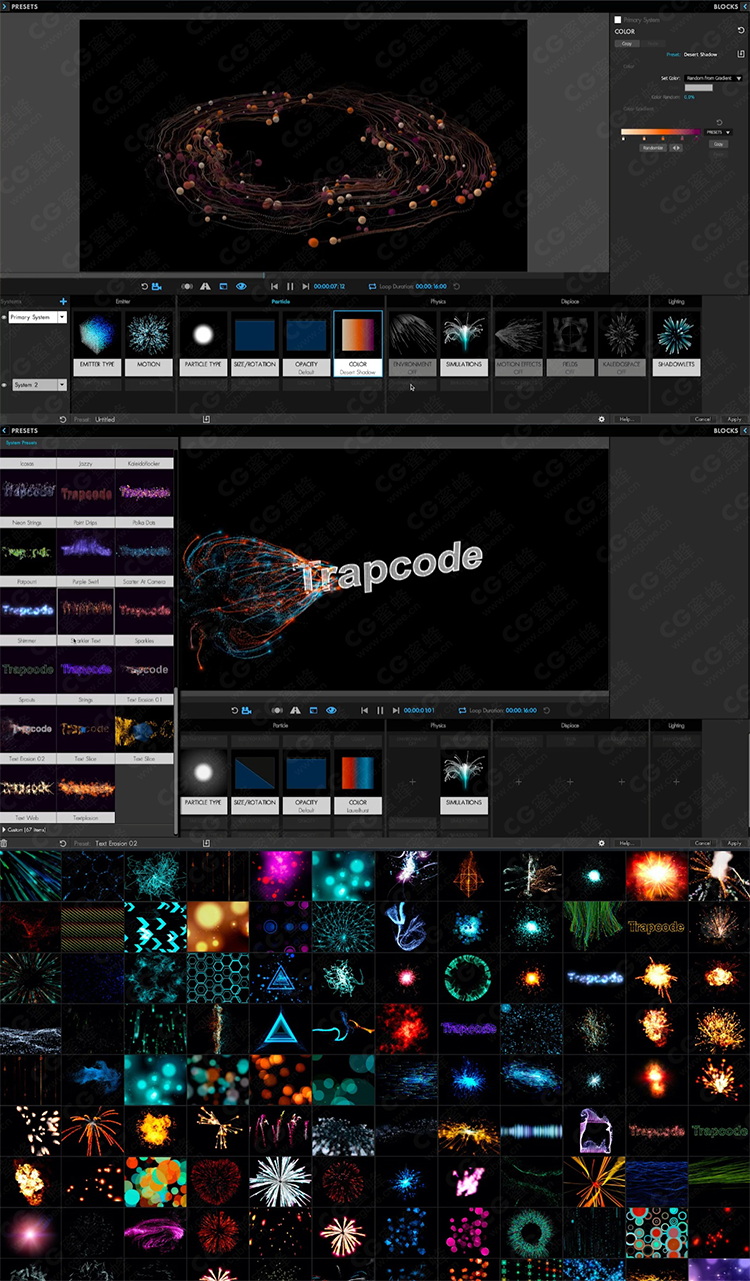Select OPACITY block in upper designer
Image resolution: width=750 pixels, height=1281 pixels.
307,342
